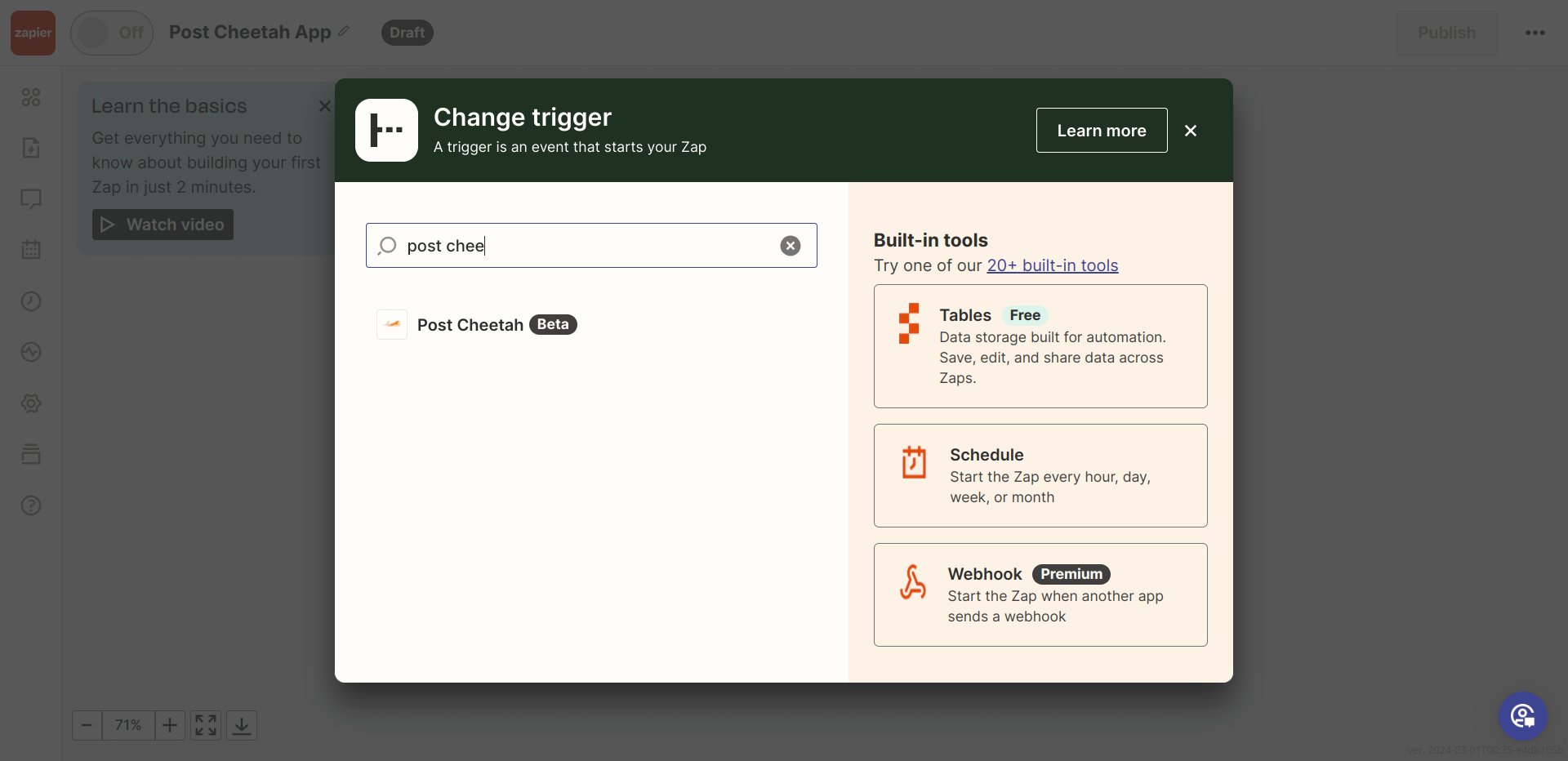Dismiss the Learn the basics card

[x=324, y=106]
